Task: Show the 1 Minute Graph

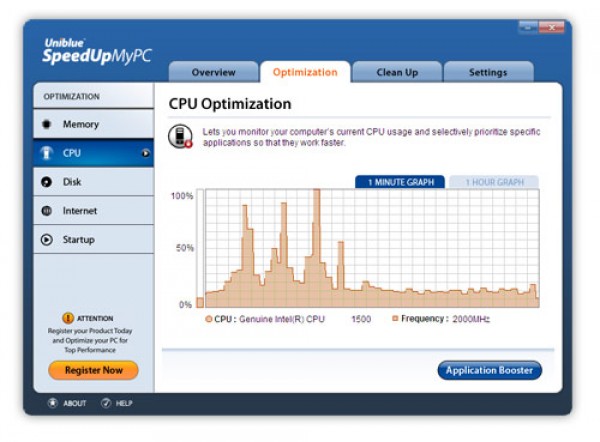Action: pyautogui.click(x=400, y=182)
